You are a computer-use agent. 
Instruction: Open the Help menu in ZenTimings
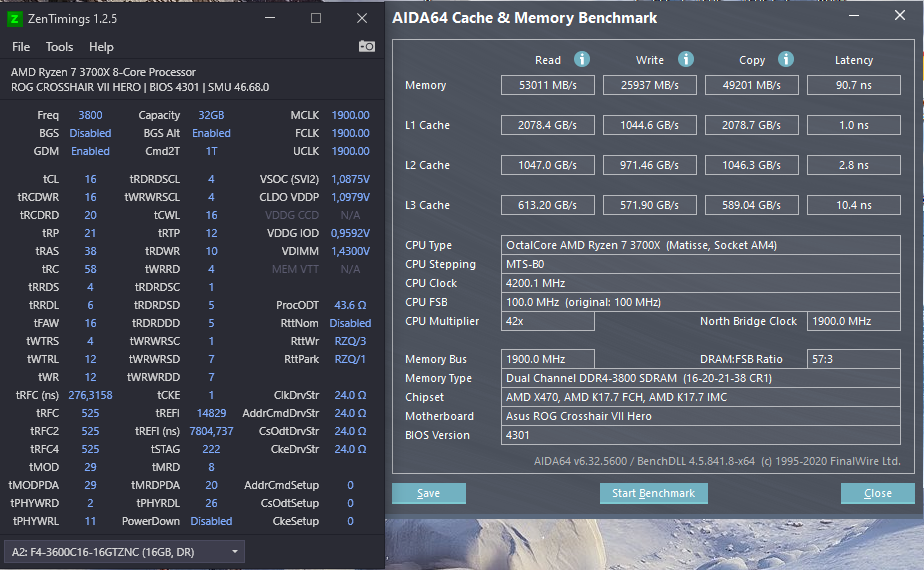[101, 47]
